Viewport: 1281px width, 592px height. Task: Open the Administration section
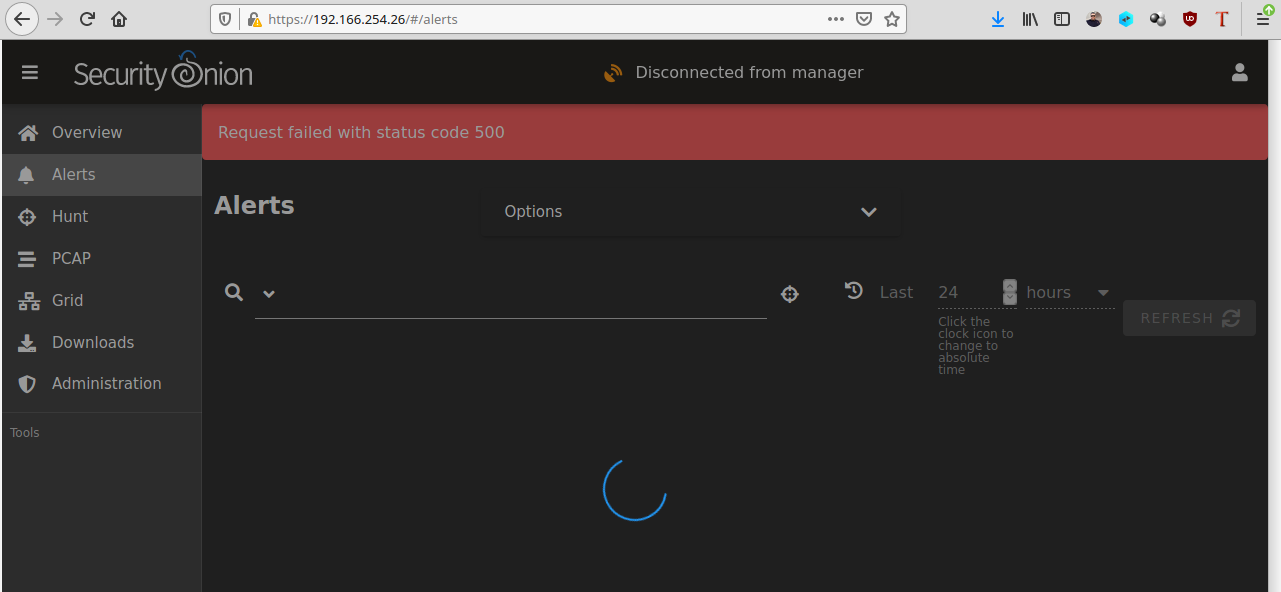[x=101, y=383]
